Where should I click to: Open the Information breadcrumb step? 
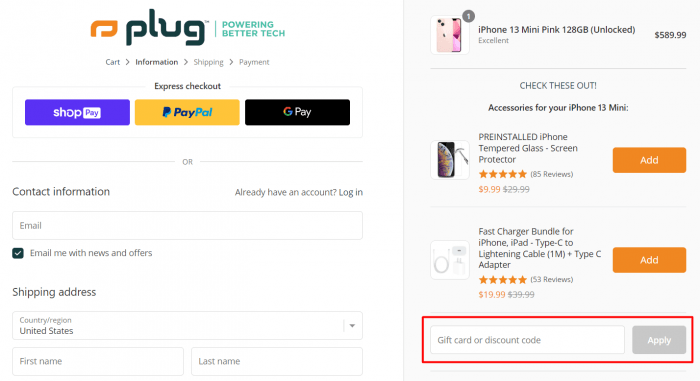[x=157, y=62]
